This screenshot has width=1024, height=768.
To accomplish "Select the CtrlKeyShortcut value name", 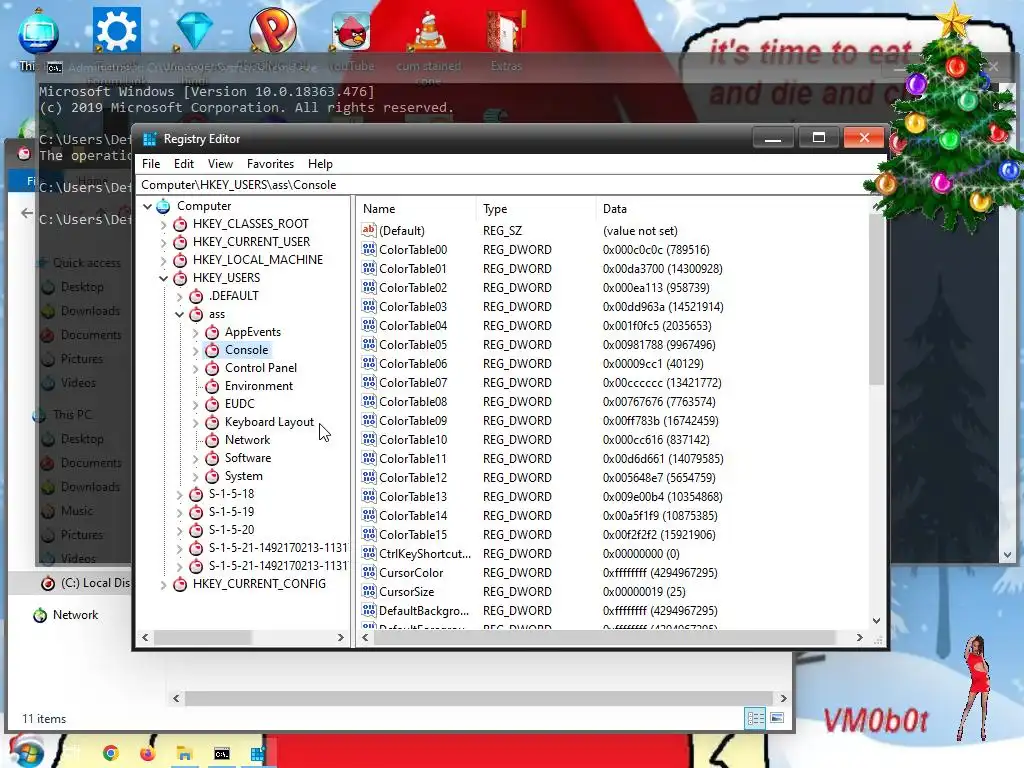I will point(424,554).
